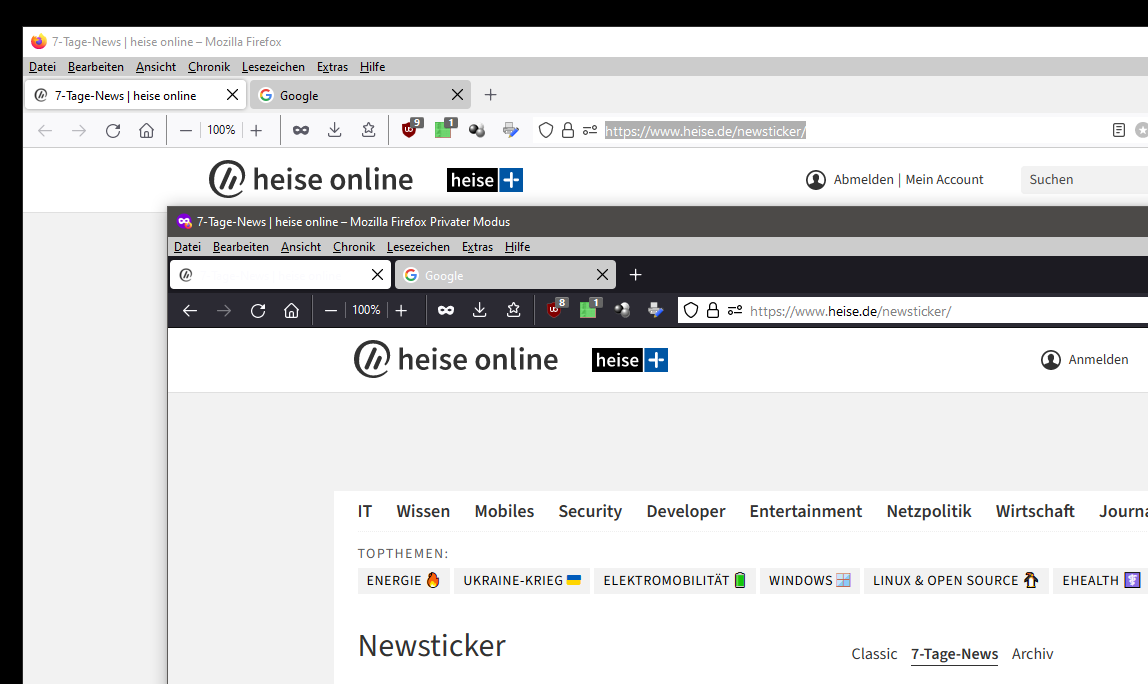The height and width of the screenshot is (684, 1148).
Task: Select the Classic newsticker view
Action: (874, 654)
